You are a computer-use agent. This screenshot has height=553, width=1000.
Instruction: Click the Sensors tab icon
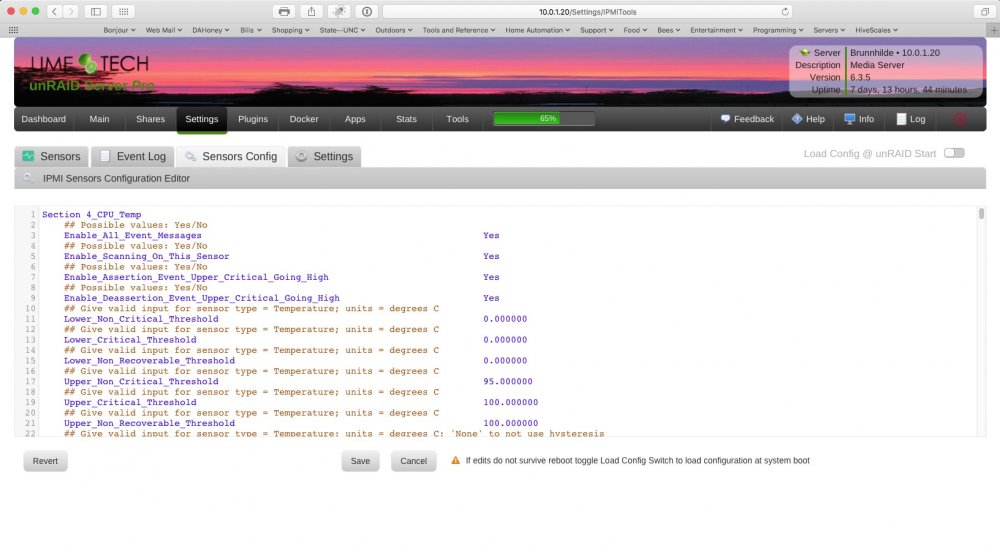[28, 156]
